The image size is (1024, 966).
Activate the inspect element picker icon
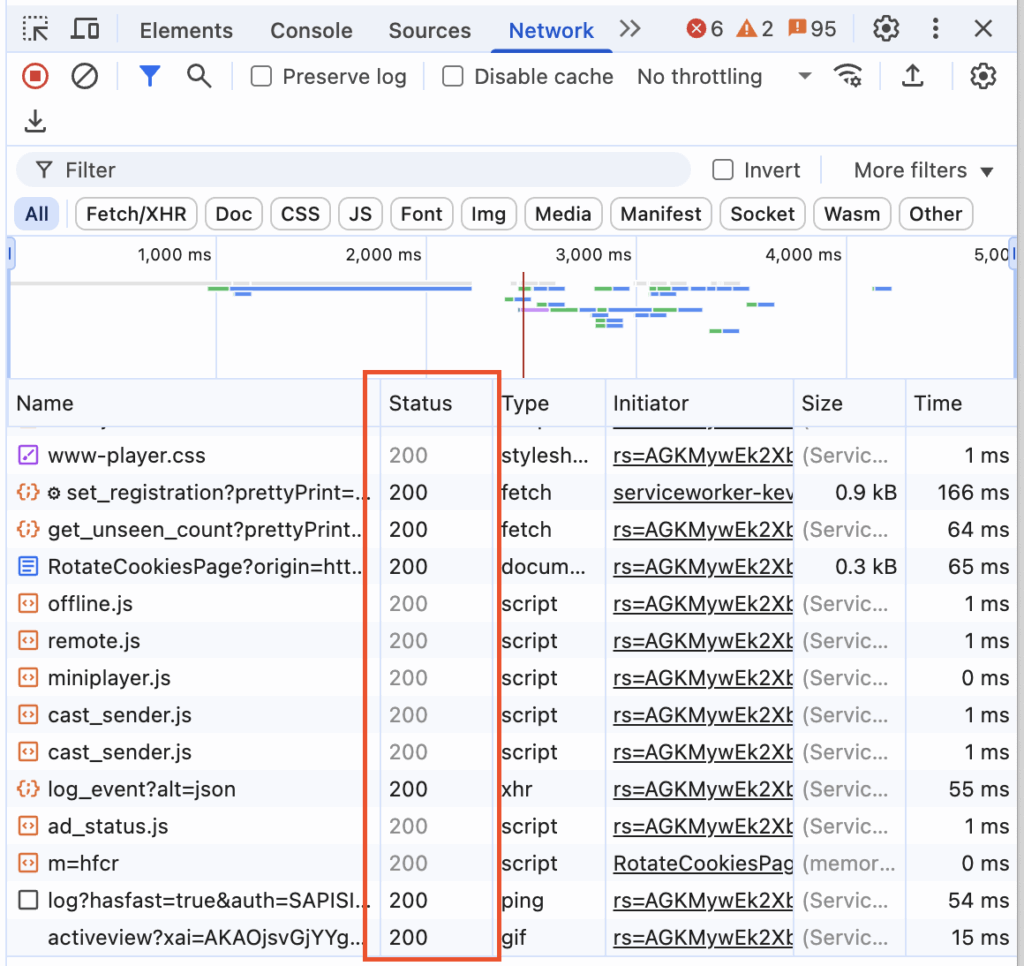(x=35, y=29)
